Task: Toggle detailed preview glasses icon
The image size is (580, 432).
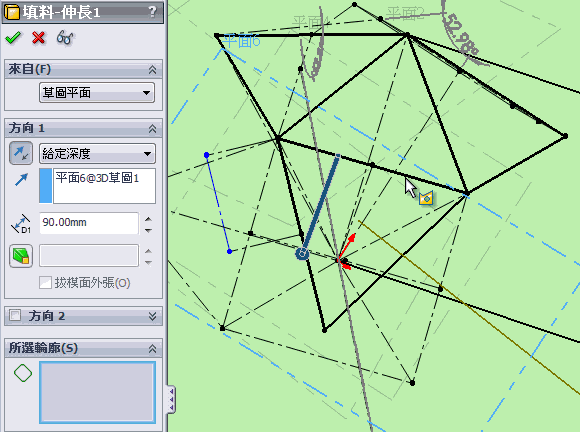Action: (x=65, y=38)
